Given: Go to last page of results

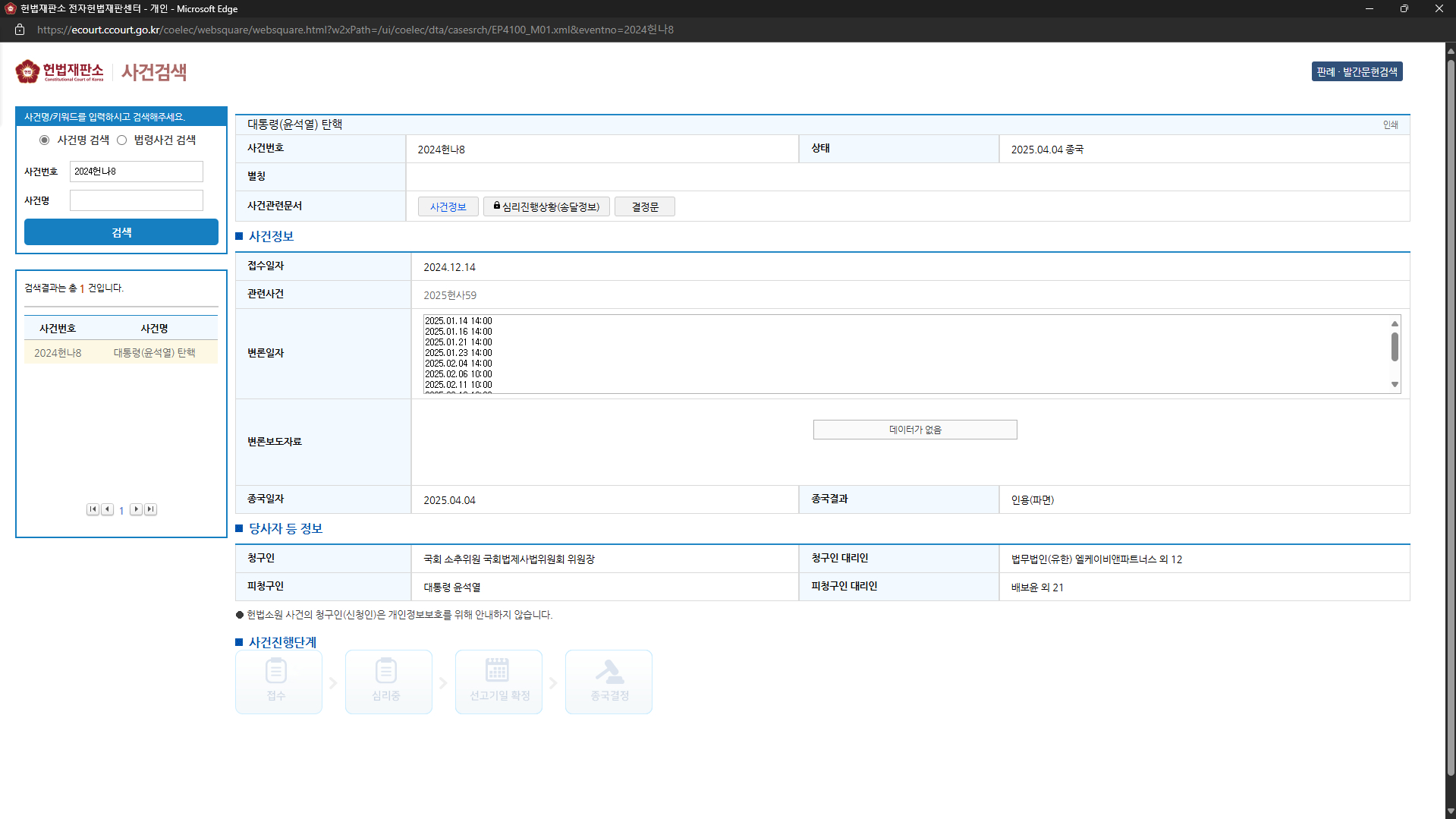Looking at the screenshot, I should click(x=151, y=509).
